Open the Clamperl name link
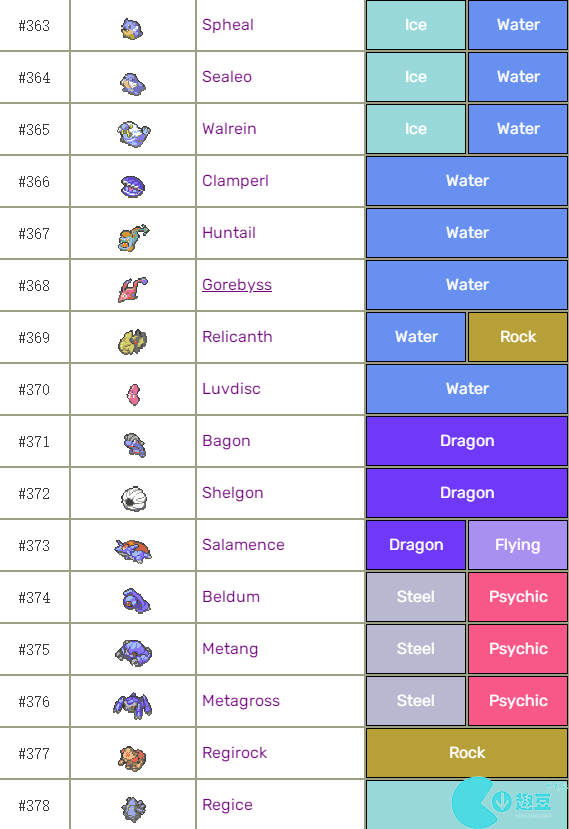This screenshot has height=829, width=569. (x=235, y=181)
